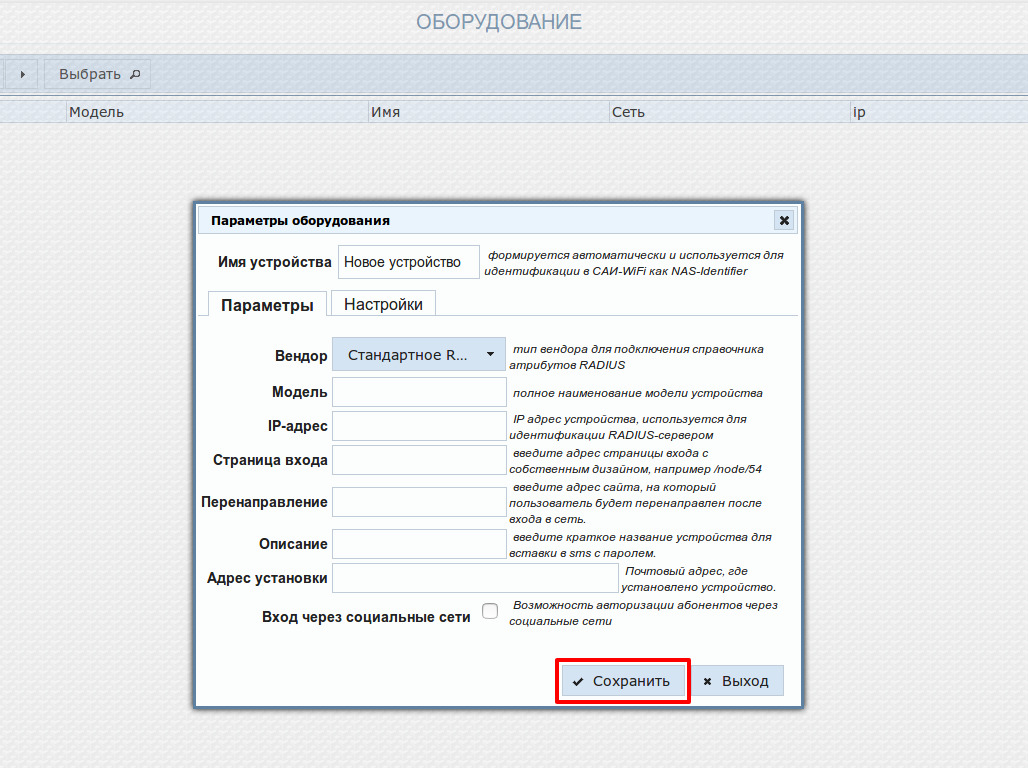
Task: Click the Модель input field
Action: click(418, 391)
